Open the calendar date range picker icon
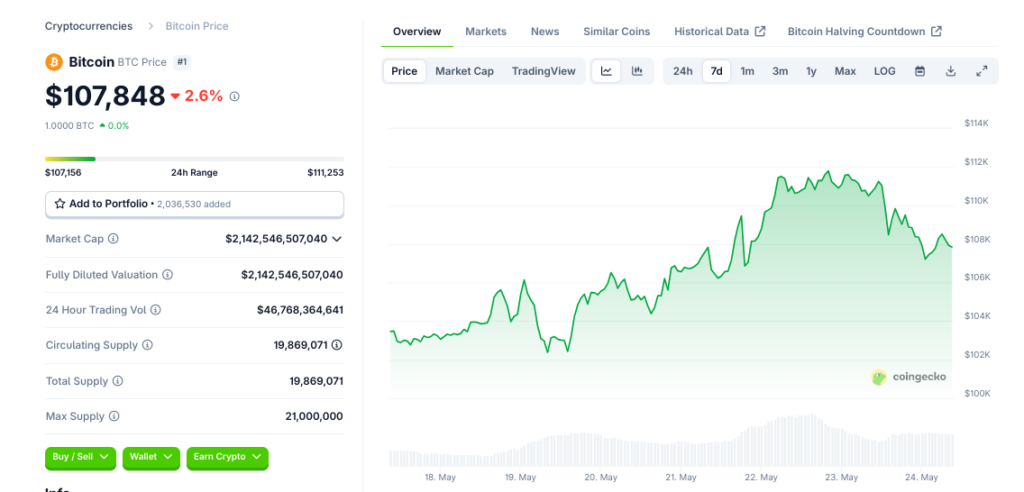The height and width of the screenshot is (492, 1024). point(920,71)
